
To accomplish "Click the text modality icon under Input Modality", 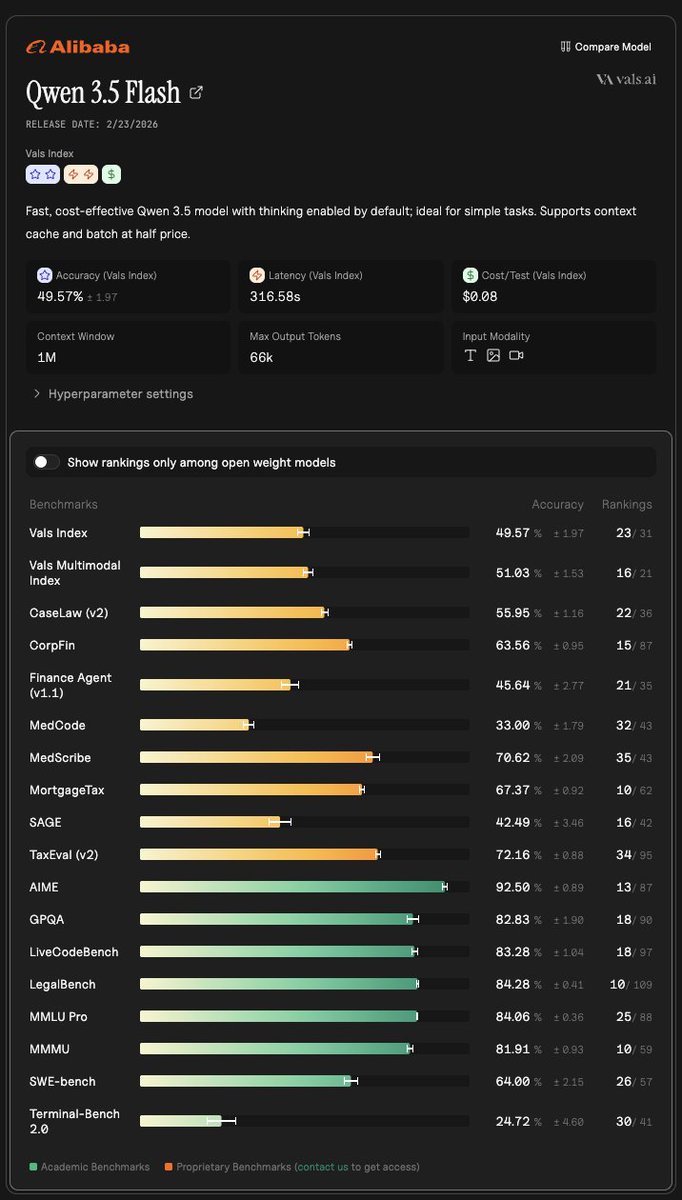I will pyautogui.click(x=470, y=356).
